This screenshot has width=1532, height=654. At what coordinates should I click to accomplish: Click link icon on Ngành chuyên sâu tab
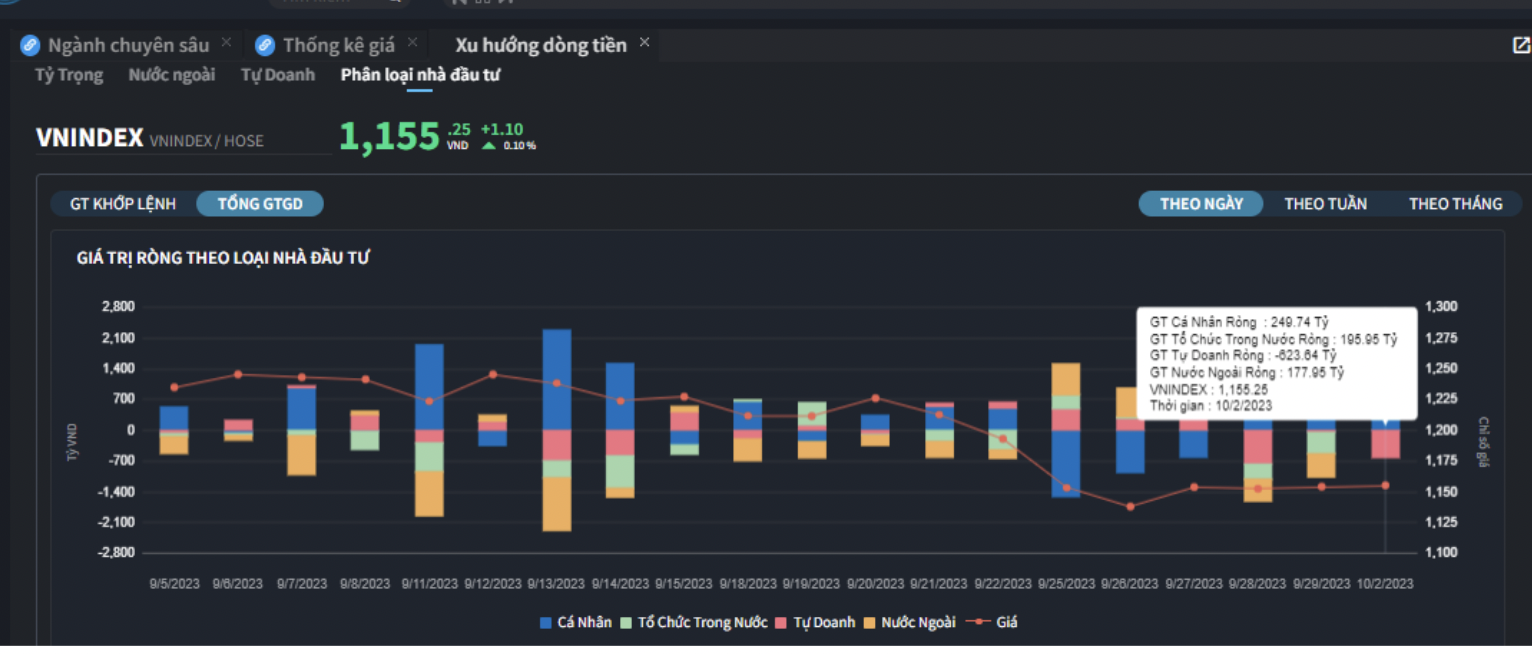30,45
